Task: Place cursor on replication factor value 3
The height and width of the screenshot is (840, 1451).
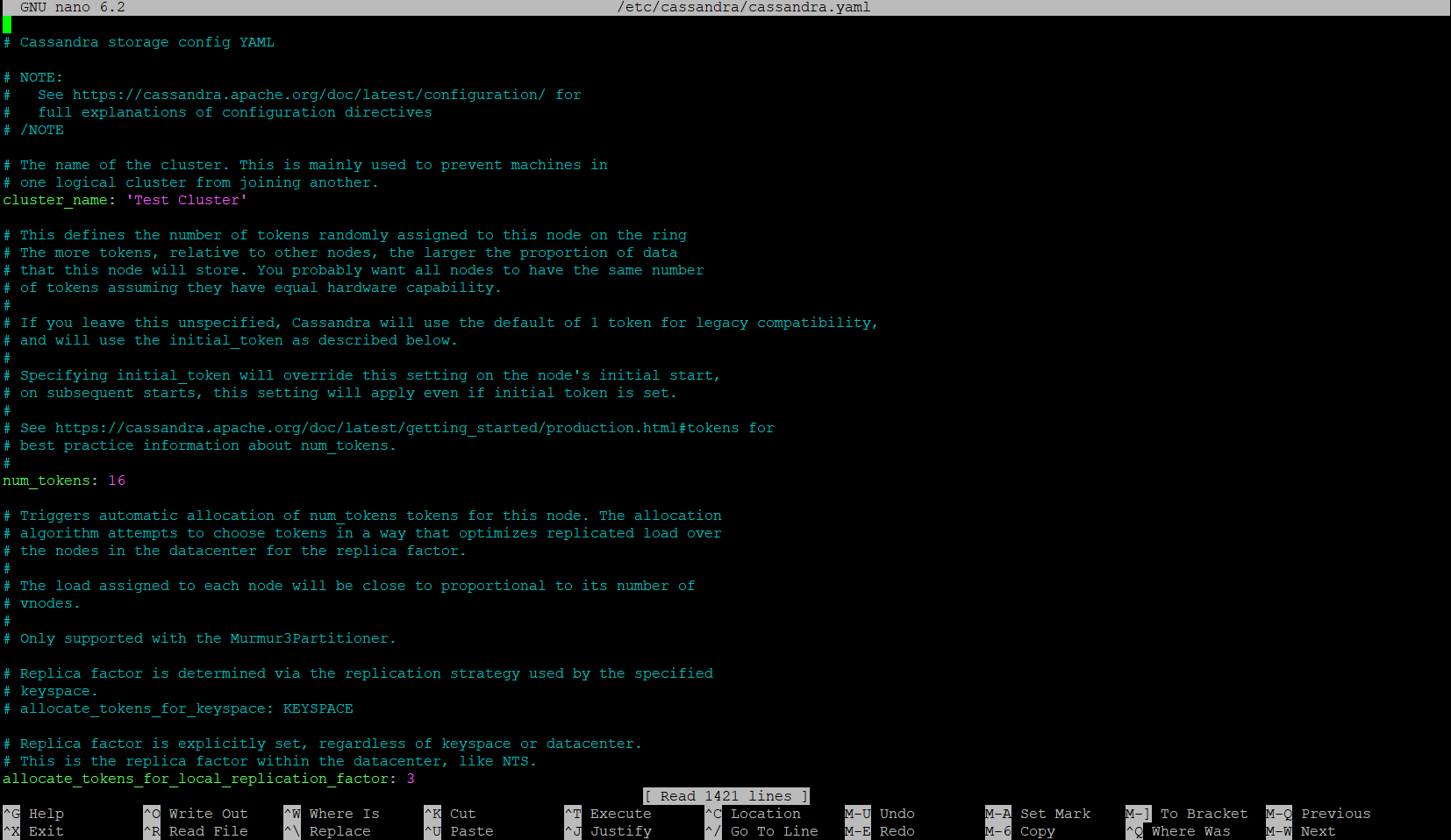Action: tap(411, 779)
